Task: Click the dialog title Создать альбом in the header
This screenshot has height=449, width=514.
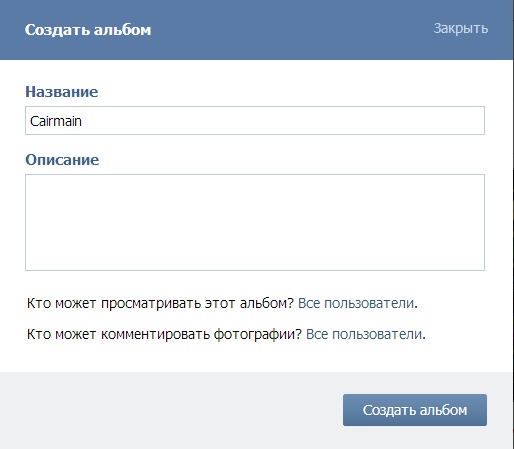Action: pyautogui.click(x=88, y=30)
